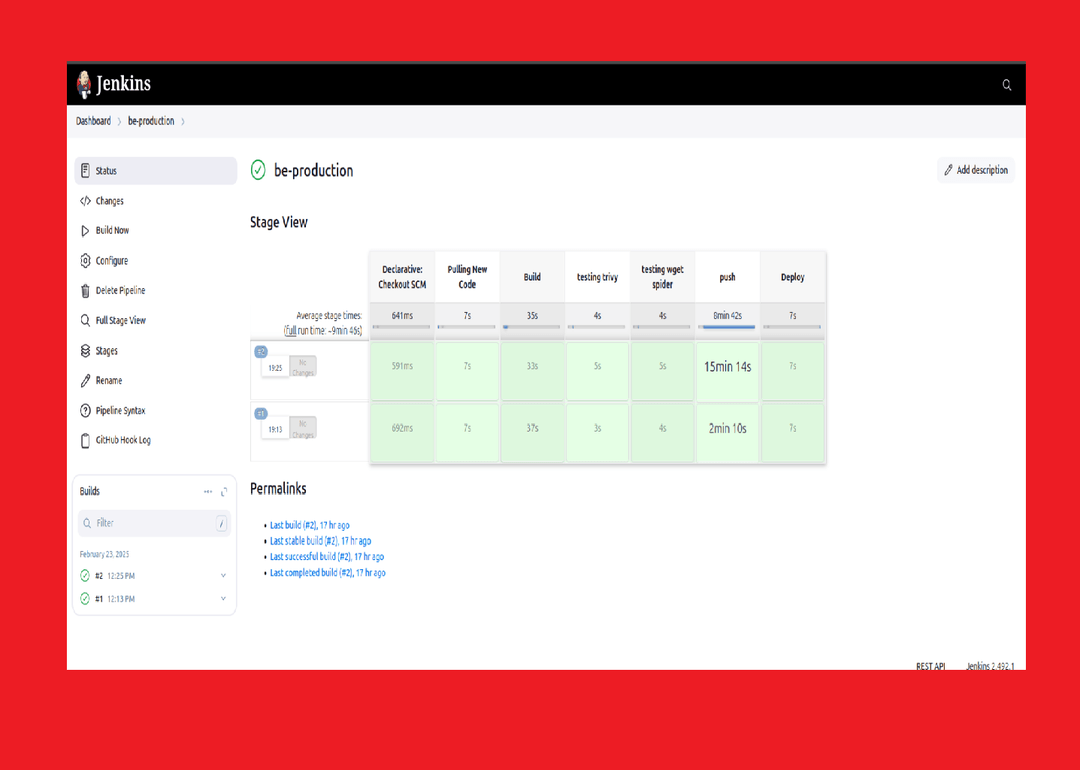The height and width of the screenshot is (770, 1080).
Task: Open Pipeline Syntax help
Action: [x=120, y=411]
